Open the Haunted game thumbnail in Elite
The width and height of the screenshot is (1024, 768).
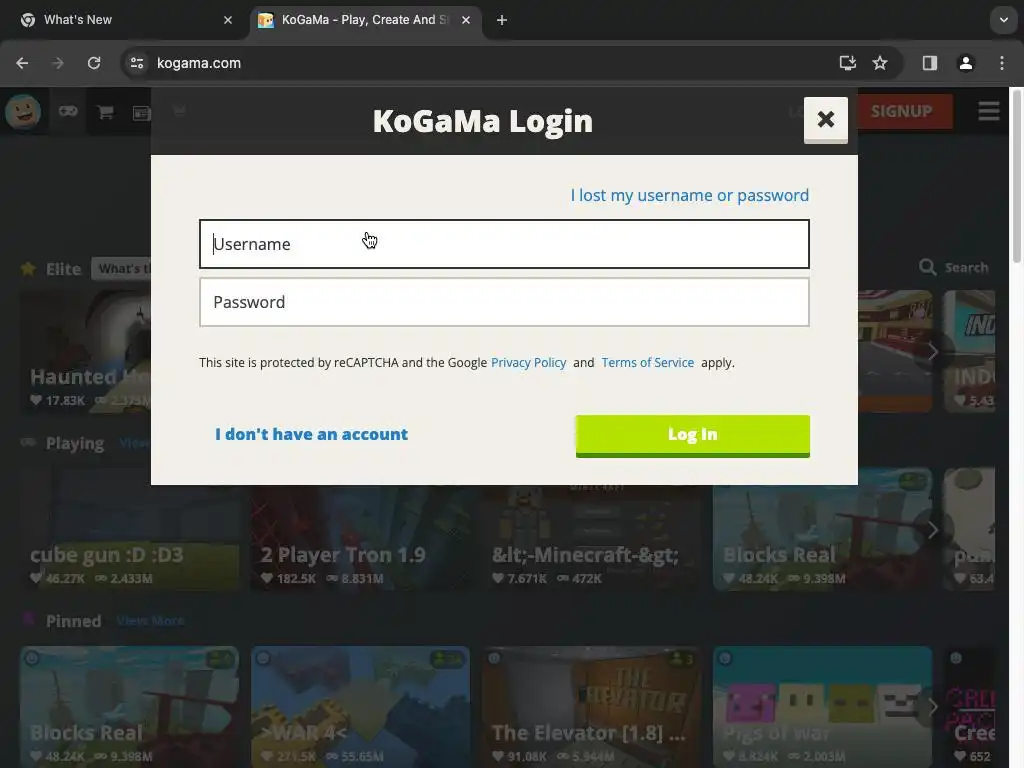pos(86,351)
